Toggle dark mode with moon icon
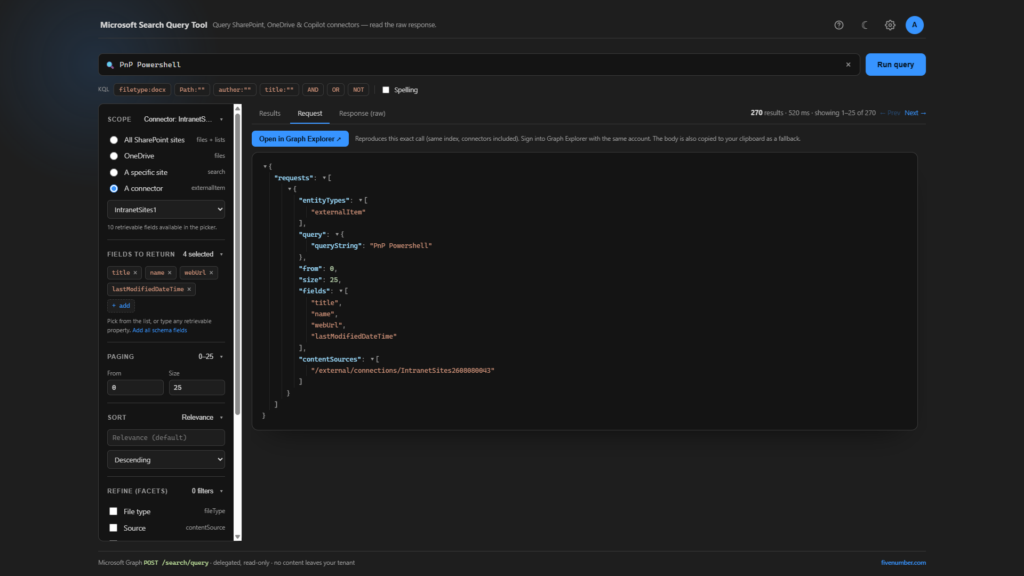Viewport: 1024px width, 576px height. (864, 25)
